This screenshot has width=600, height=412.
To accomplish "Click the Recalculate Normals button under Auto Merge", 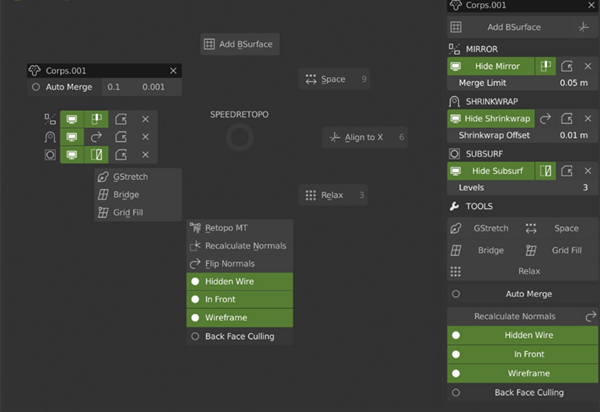I will (x=513, y=316).
